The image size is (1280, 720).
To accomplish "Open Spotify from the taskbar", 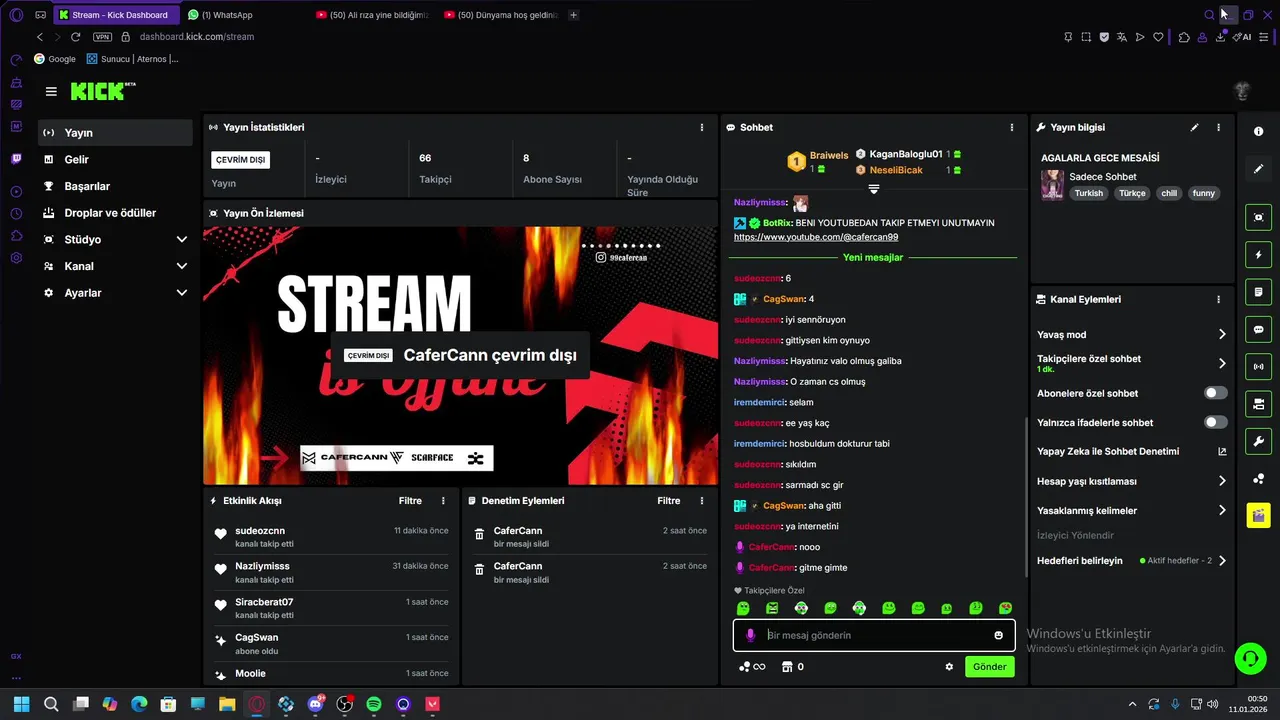I will (374, 704).
